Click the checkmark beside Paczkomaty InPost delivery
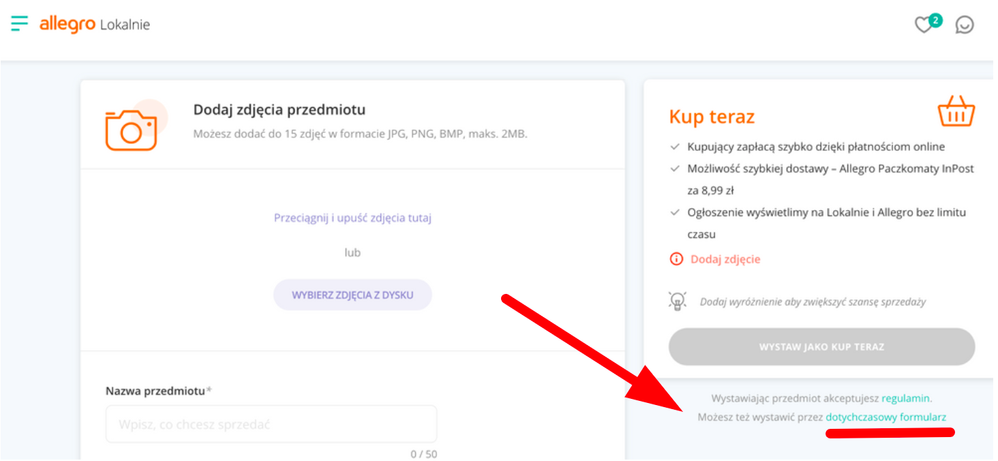 point(675,169)
